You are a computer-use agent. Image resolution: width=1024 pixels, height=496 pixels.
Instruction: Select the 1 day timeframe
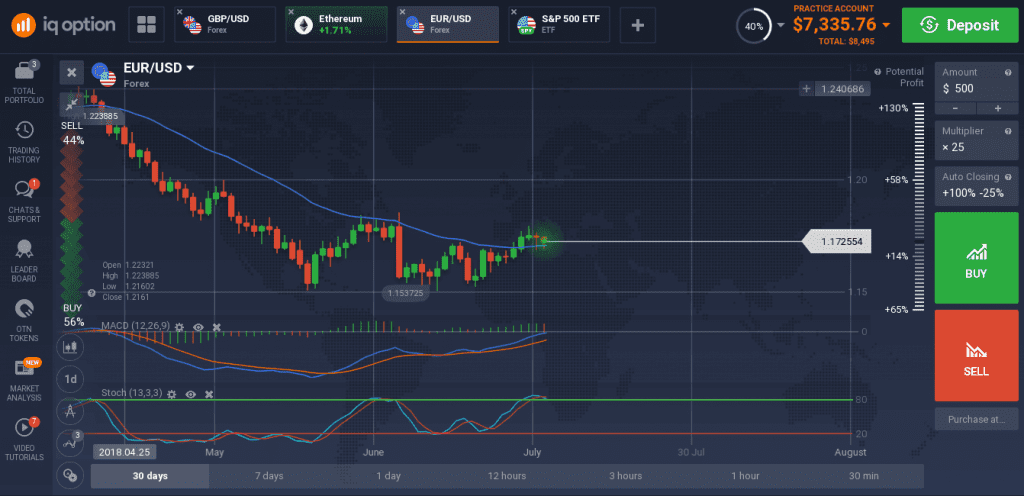point(388,476)
